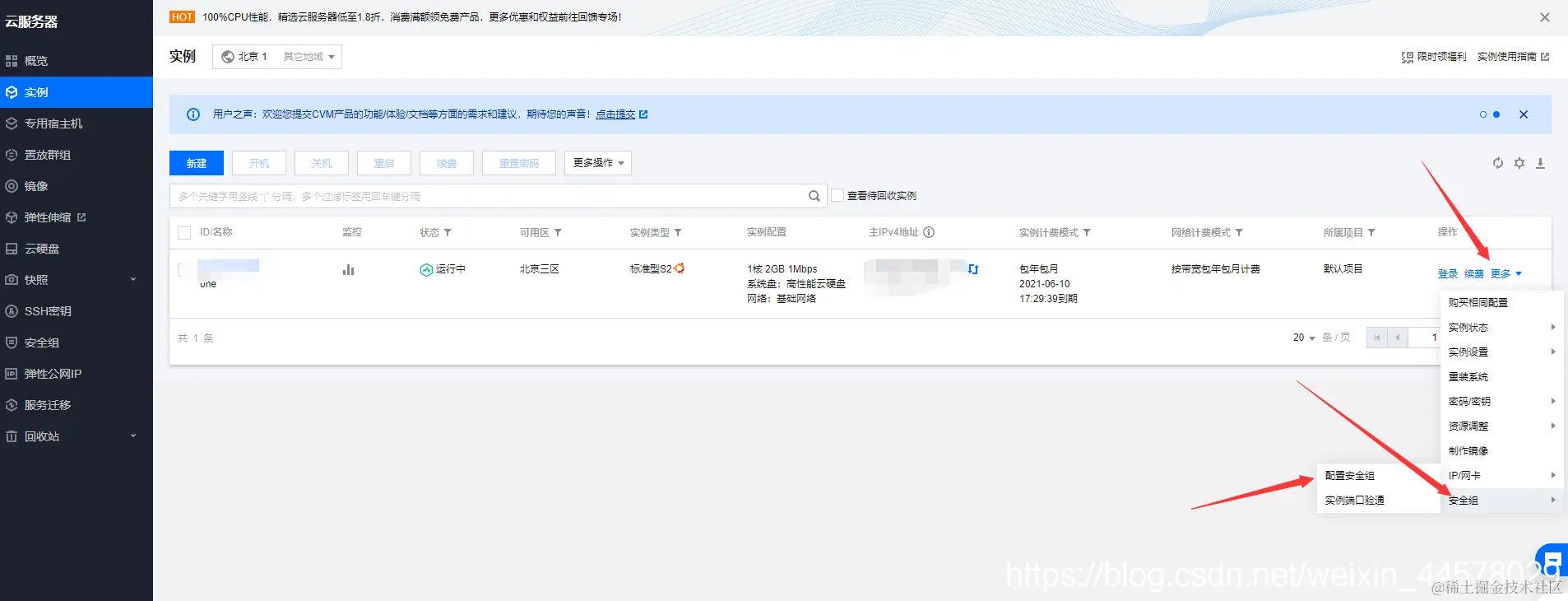This screenshot has height=601, width=1568.
Task: Click the 服务迁移 icon
Action: point(12,405)
